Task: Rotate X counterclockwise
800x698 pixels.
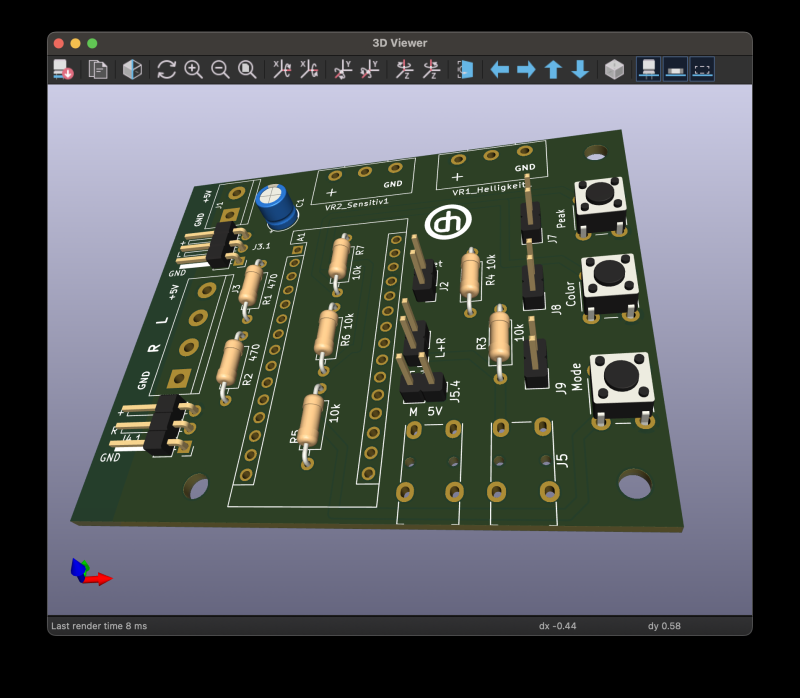Action: click(x=309, y=69)
